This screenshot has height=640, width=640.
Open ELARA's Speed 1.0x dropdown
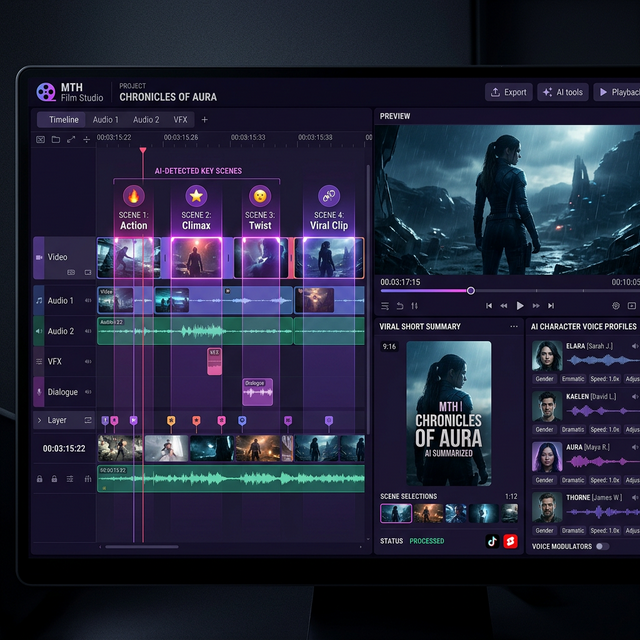[604, 379]
